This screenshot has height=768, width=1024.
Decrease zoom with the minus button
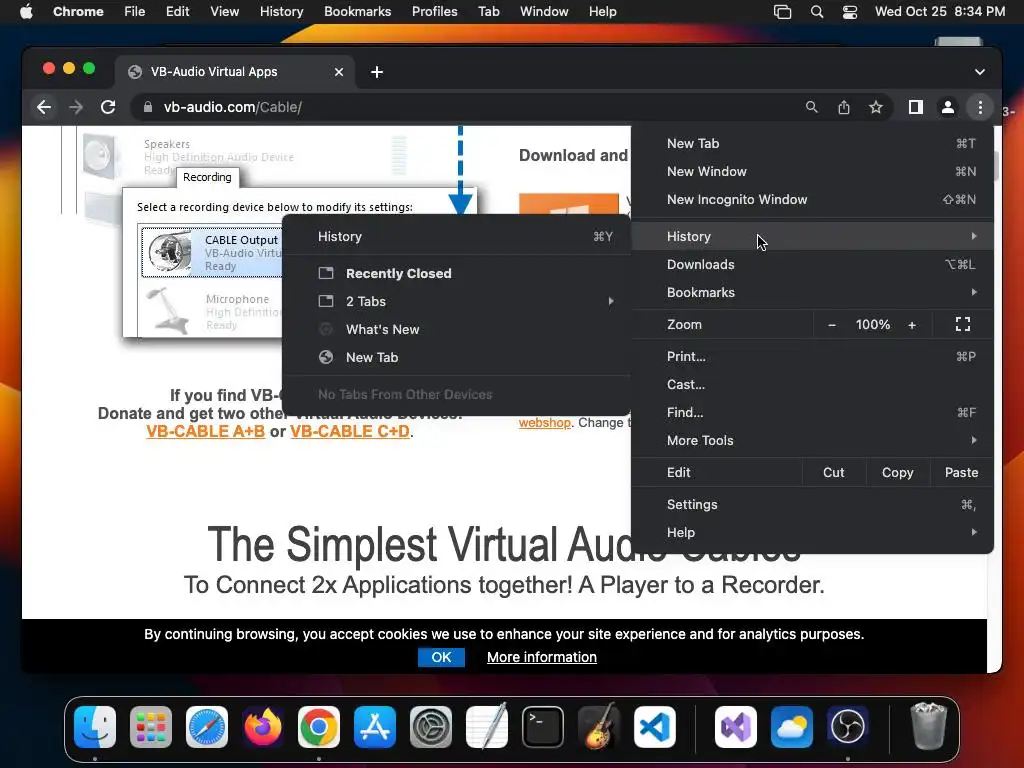pyautogui.click(x=831, y=325)
